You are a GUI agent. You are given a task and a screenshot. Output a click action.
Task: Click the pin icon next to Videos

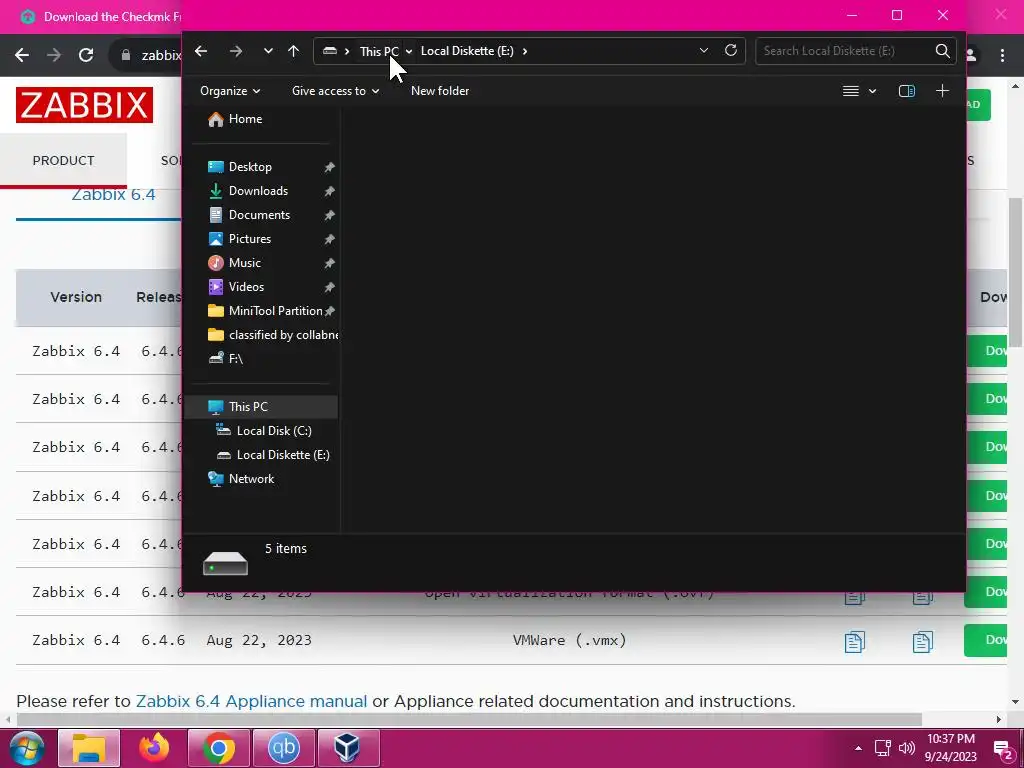point(329,287)
